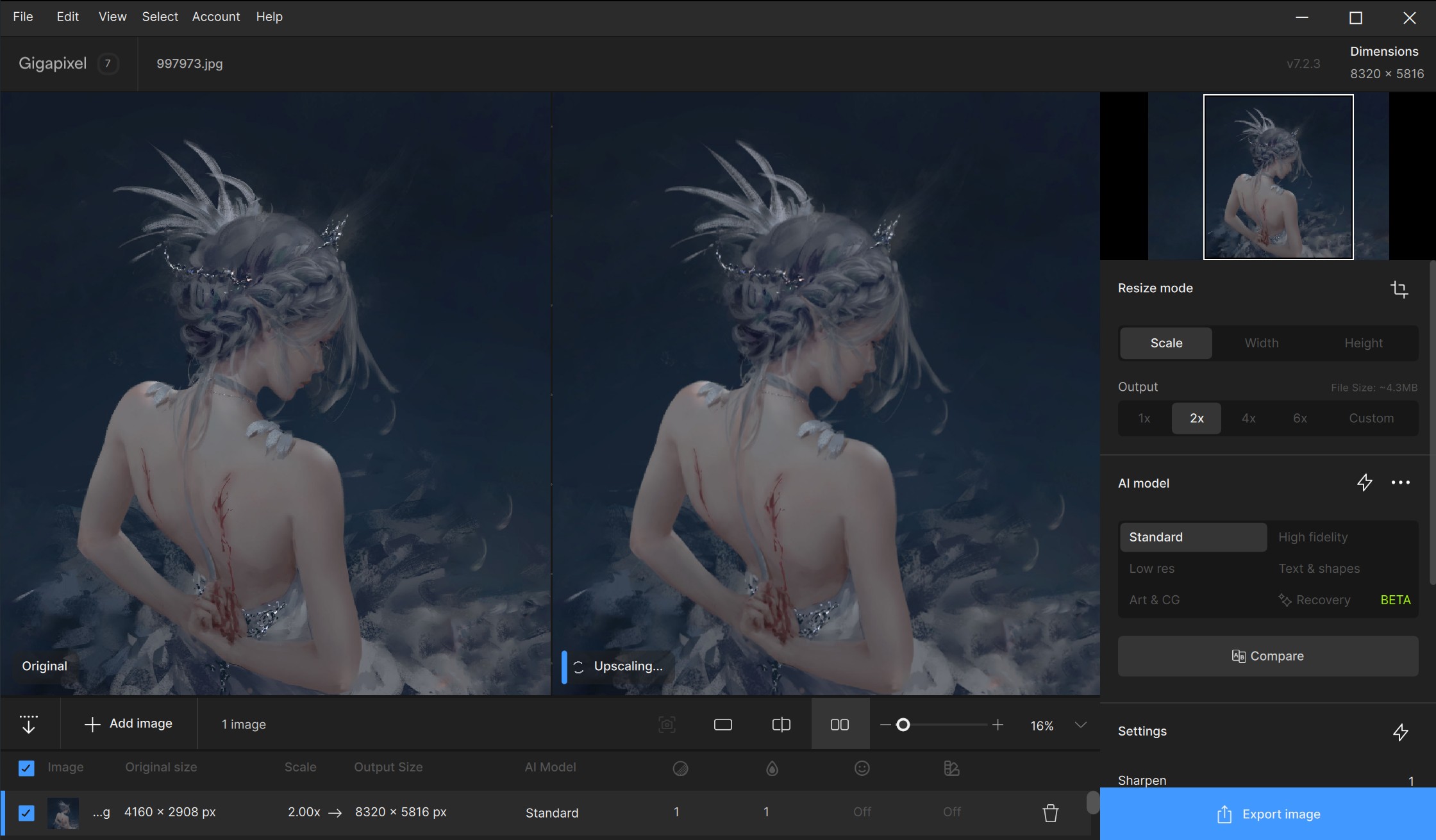This screenshot has height=840, width=1436.
Task: Select the Standard AI model
Action: [1193, 537]
